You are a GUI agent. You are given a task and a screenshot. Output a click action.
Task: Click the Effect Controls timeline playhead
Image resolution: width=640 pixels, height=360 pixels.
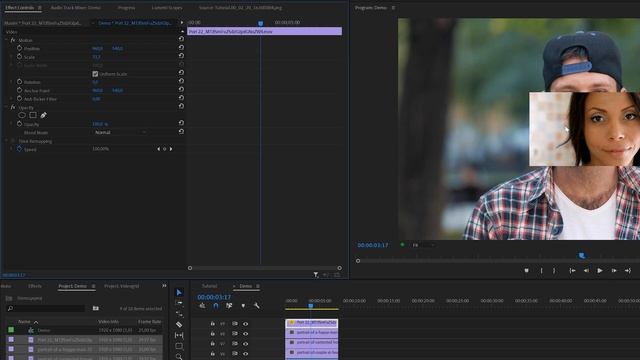tap(260, 23)
